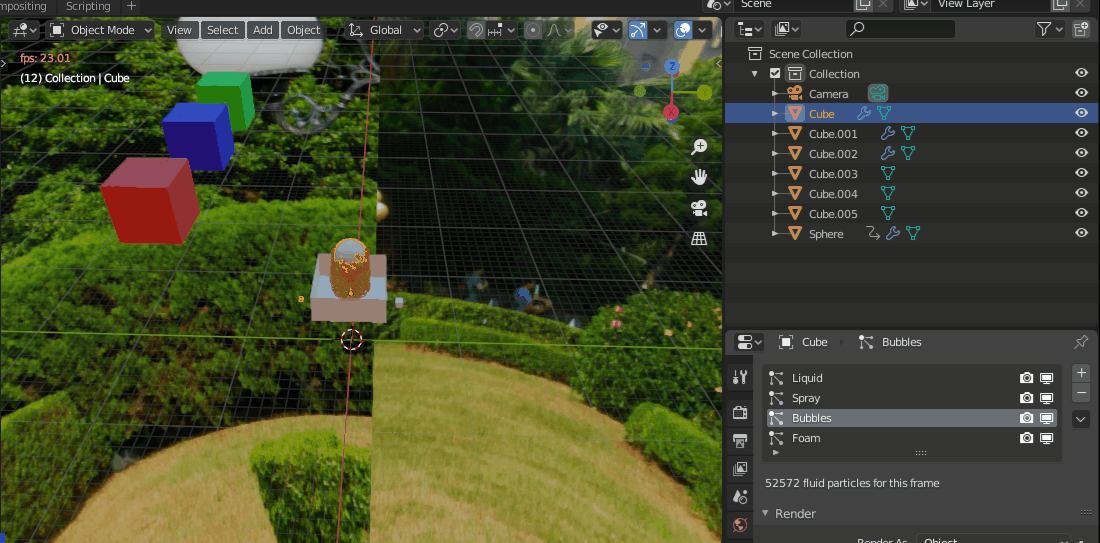Open the outliner display mode dropdown
1100x543 pixels.
787,29
